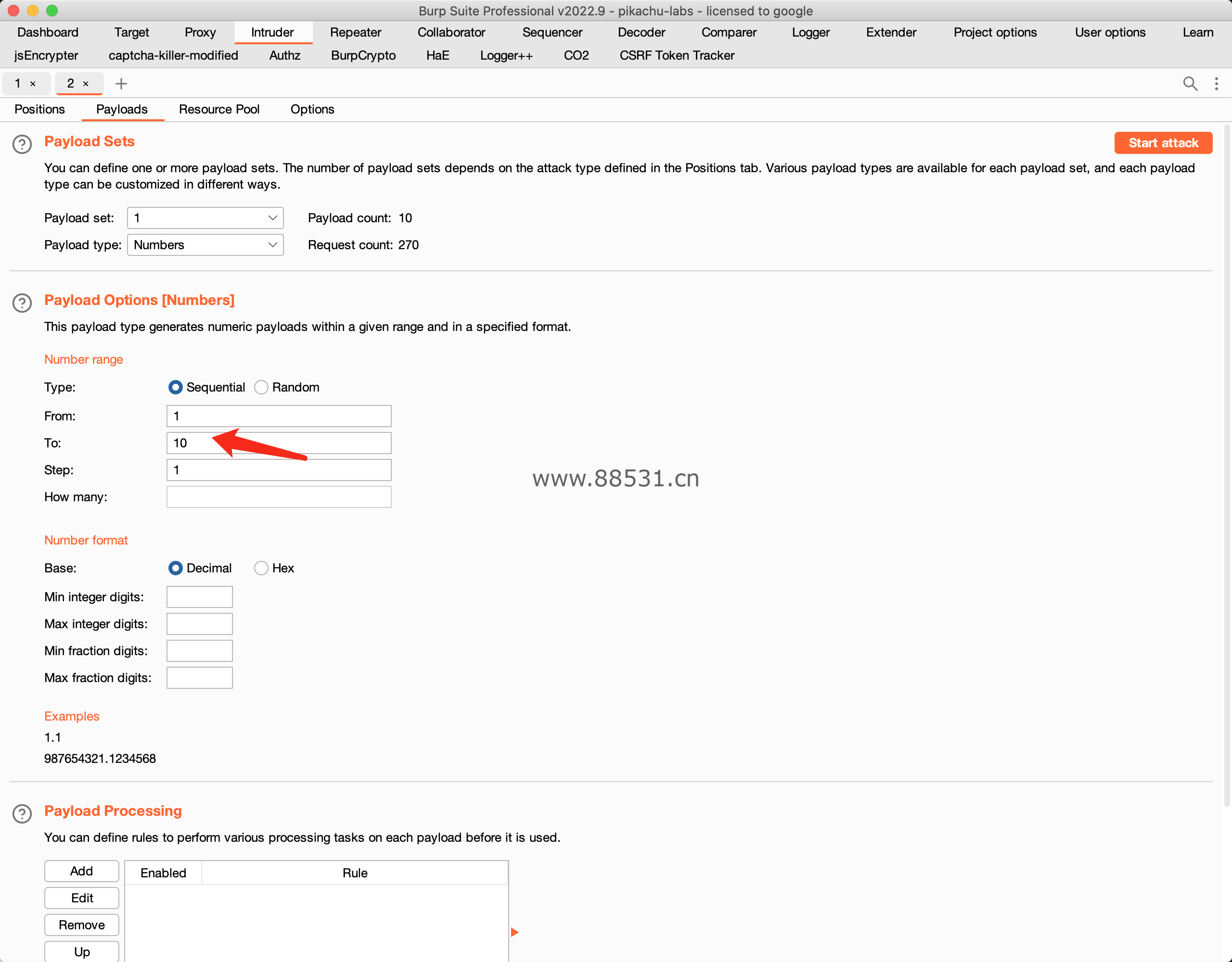
Task: Switch to the Options tab
Action: point(312,109)
